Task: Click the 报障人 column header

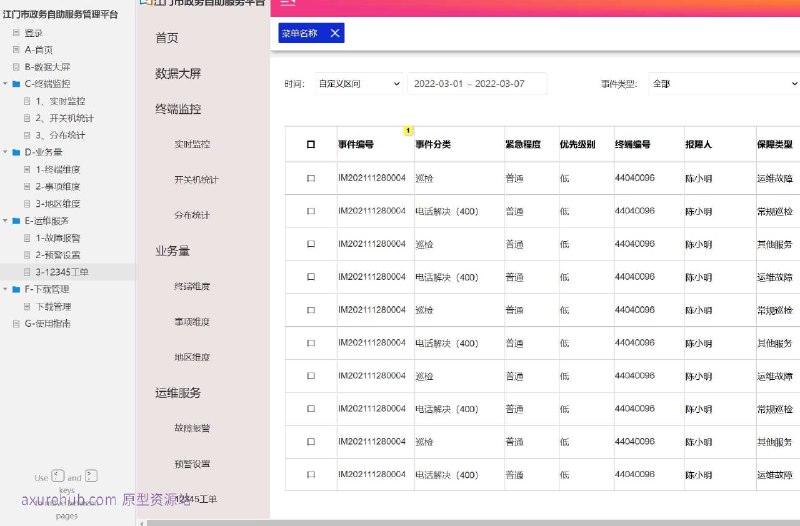Action: coord(698,144)
